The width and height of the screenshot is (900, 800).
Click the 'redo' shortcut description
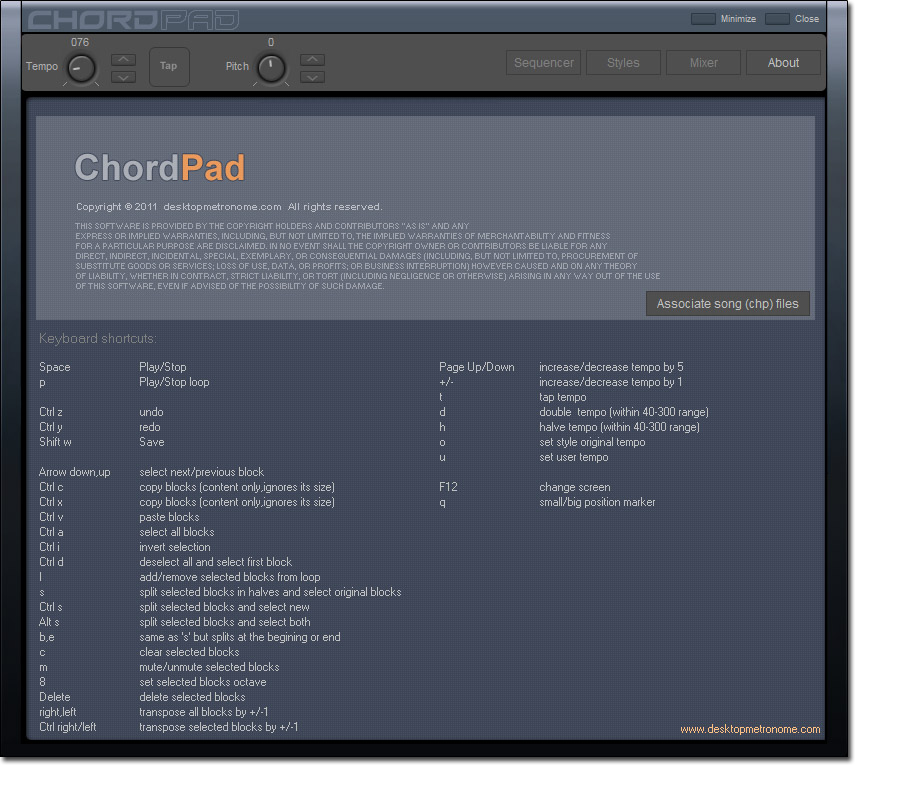(x=150, y=427)
